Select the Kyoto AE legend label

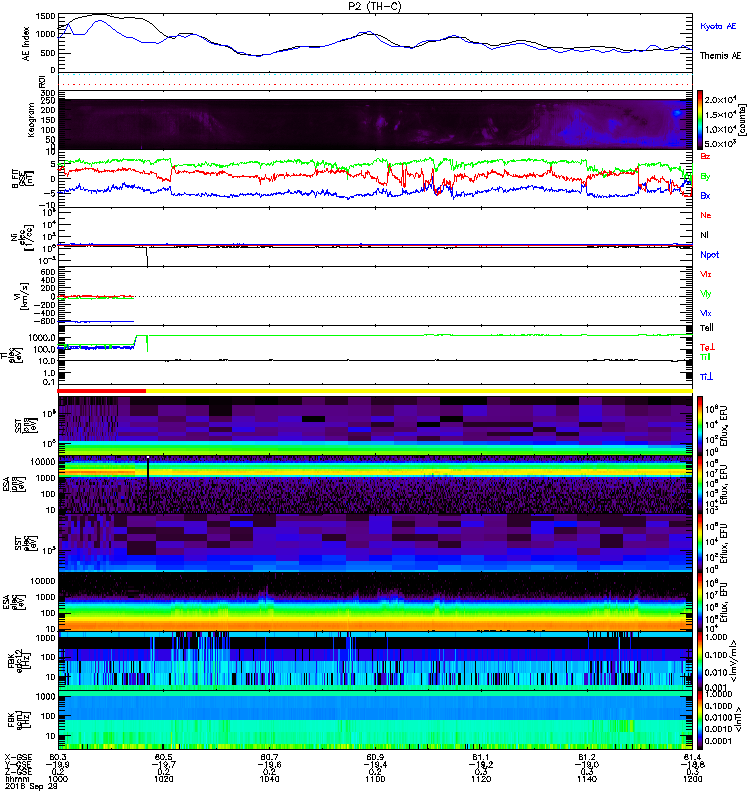click(x=718, y=26)
